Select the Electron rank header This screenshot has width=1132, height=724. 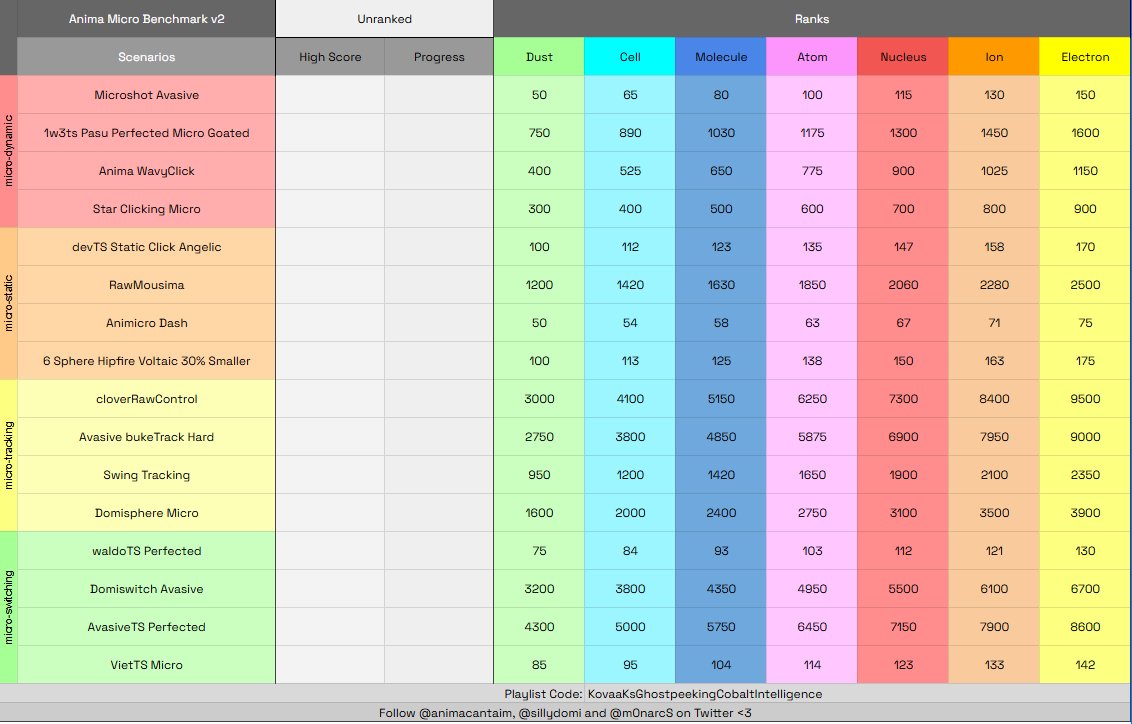click(x=1084, y=57)
